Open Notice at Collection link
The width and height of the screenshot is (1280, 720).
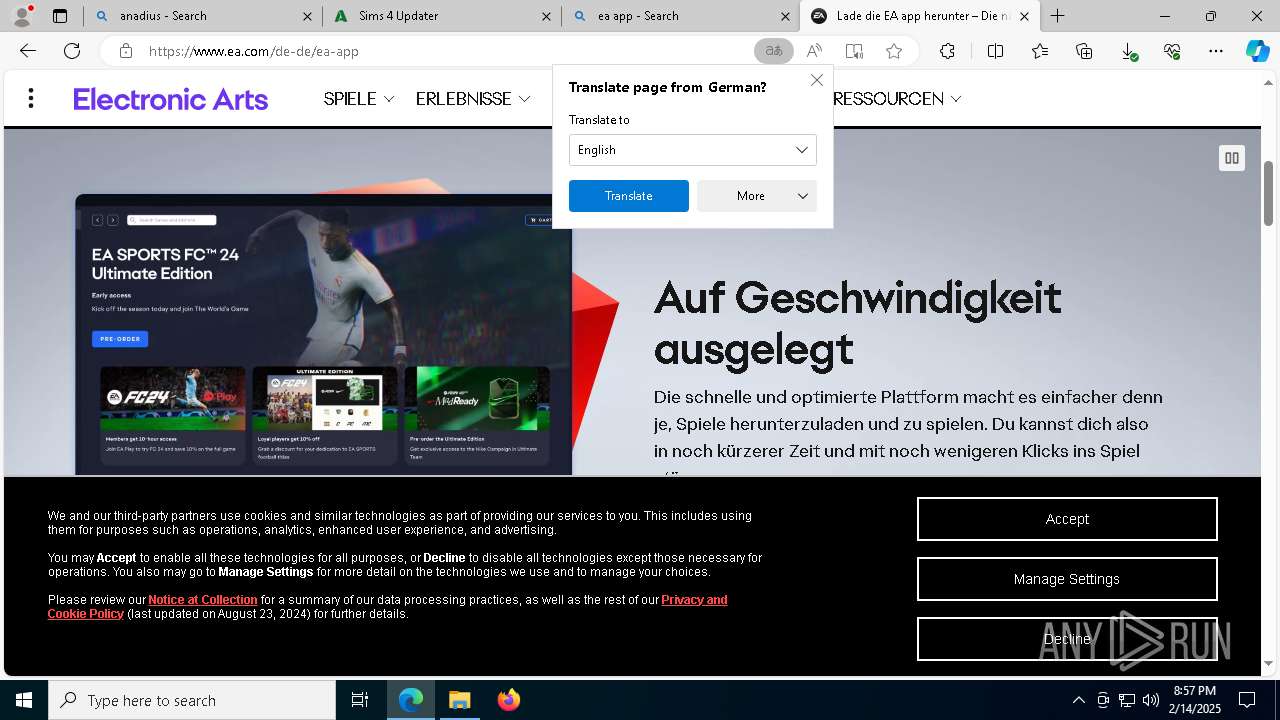(203, 600)
